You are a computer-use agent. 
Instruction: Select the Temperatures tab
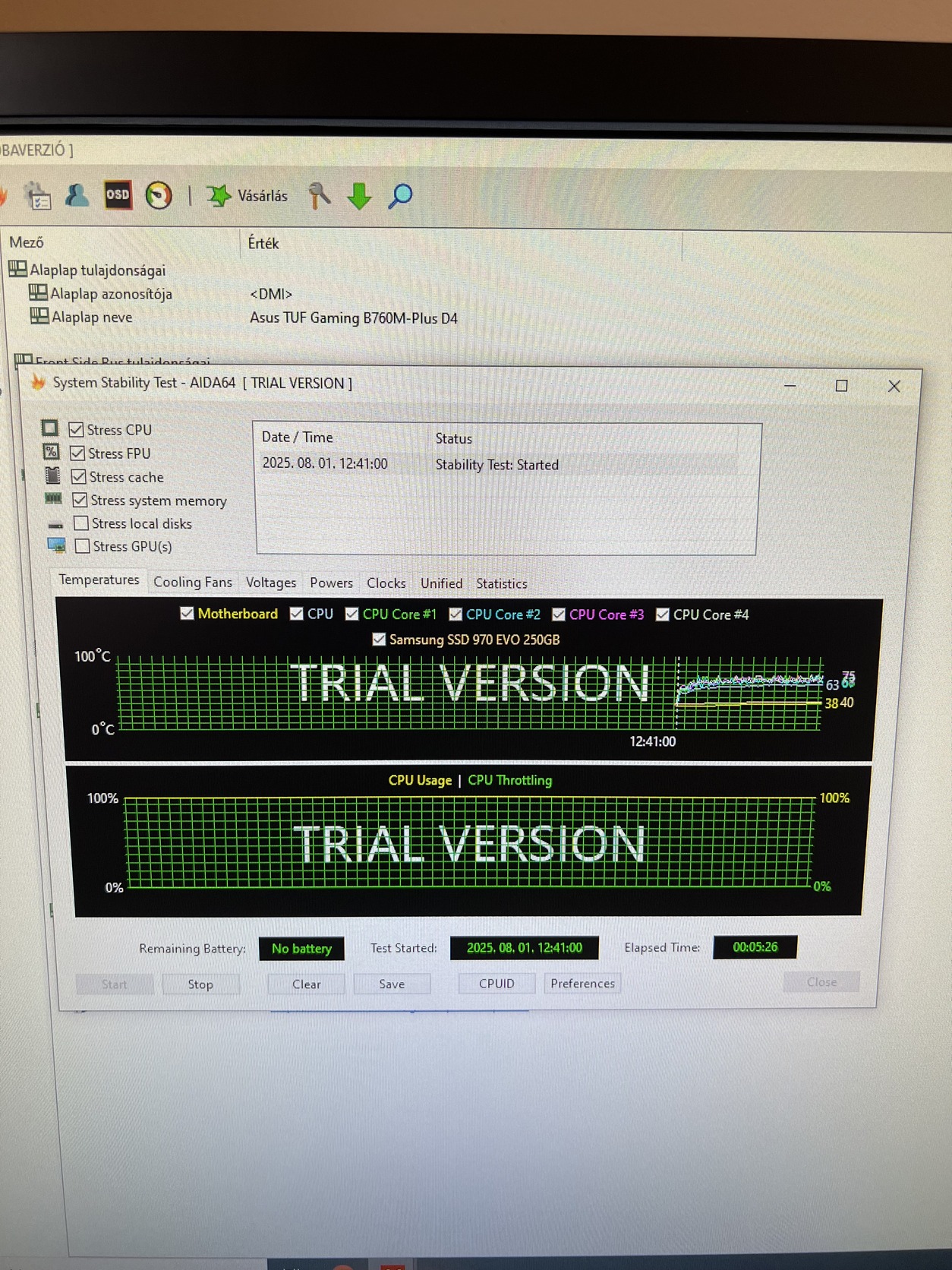click(x=99, y=580)
